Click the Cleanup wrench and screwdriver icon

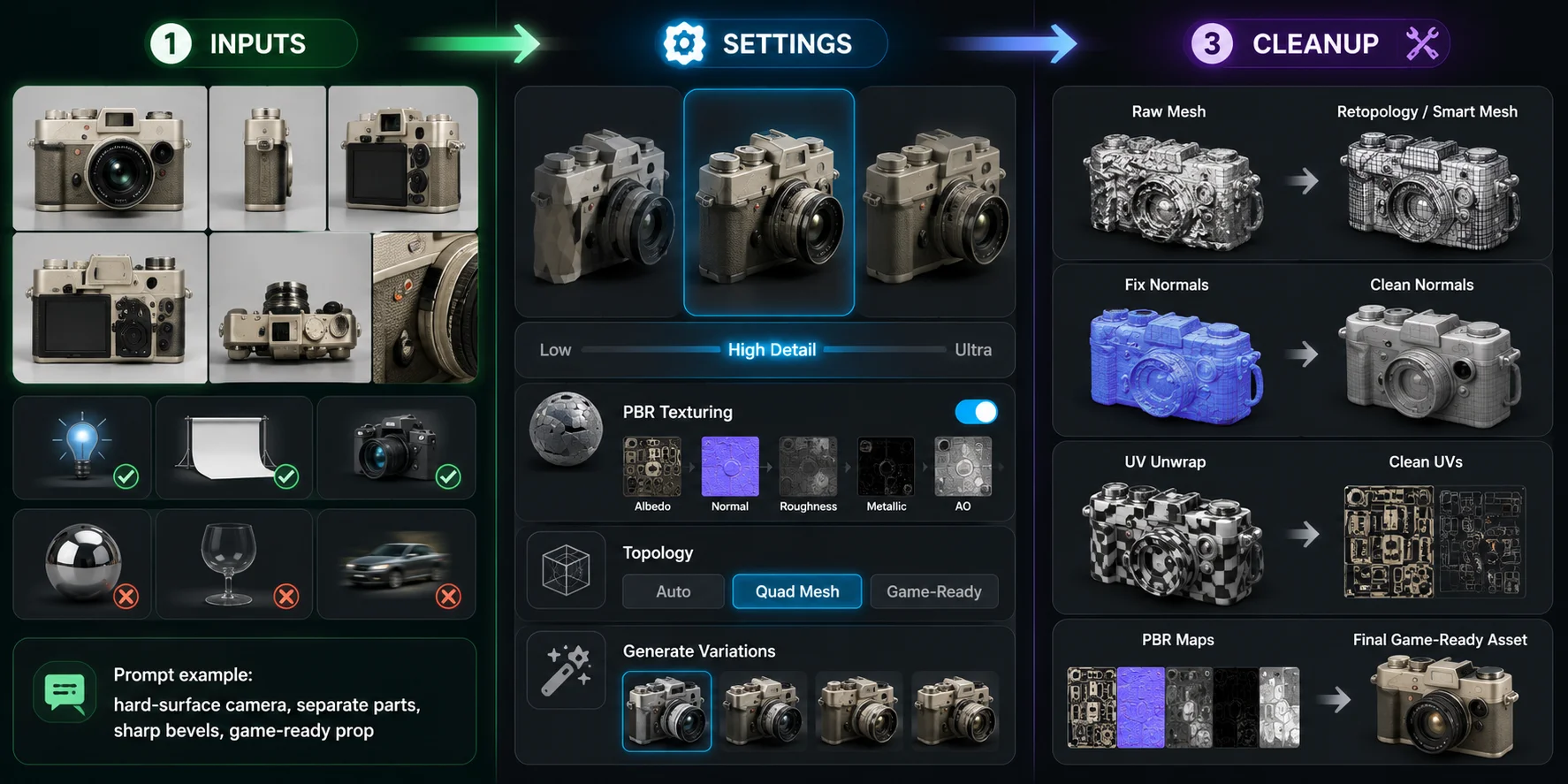(1422, 43)
